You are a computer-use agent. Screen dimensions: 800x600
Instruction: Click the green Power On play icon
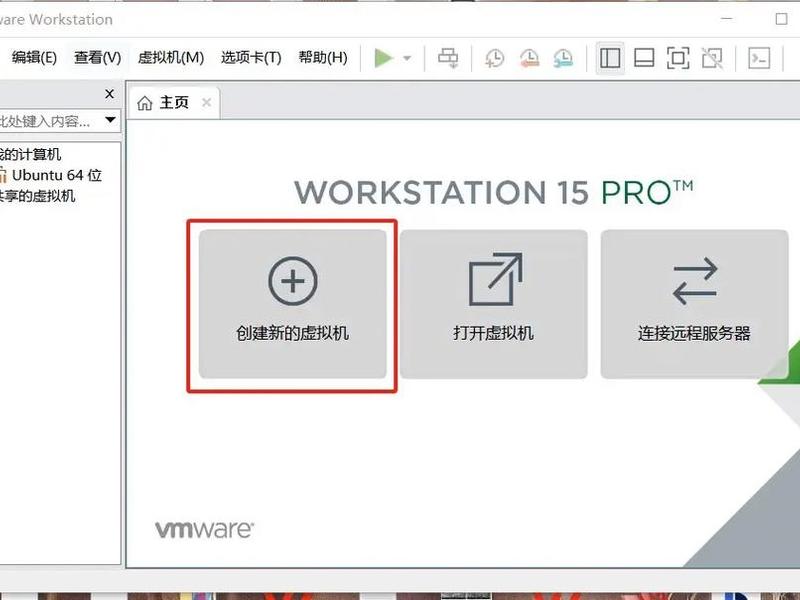384,58
